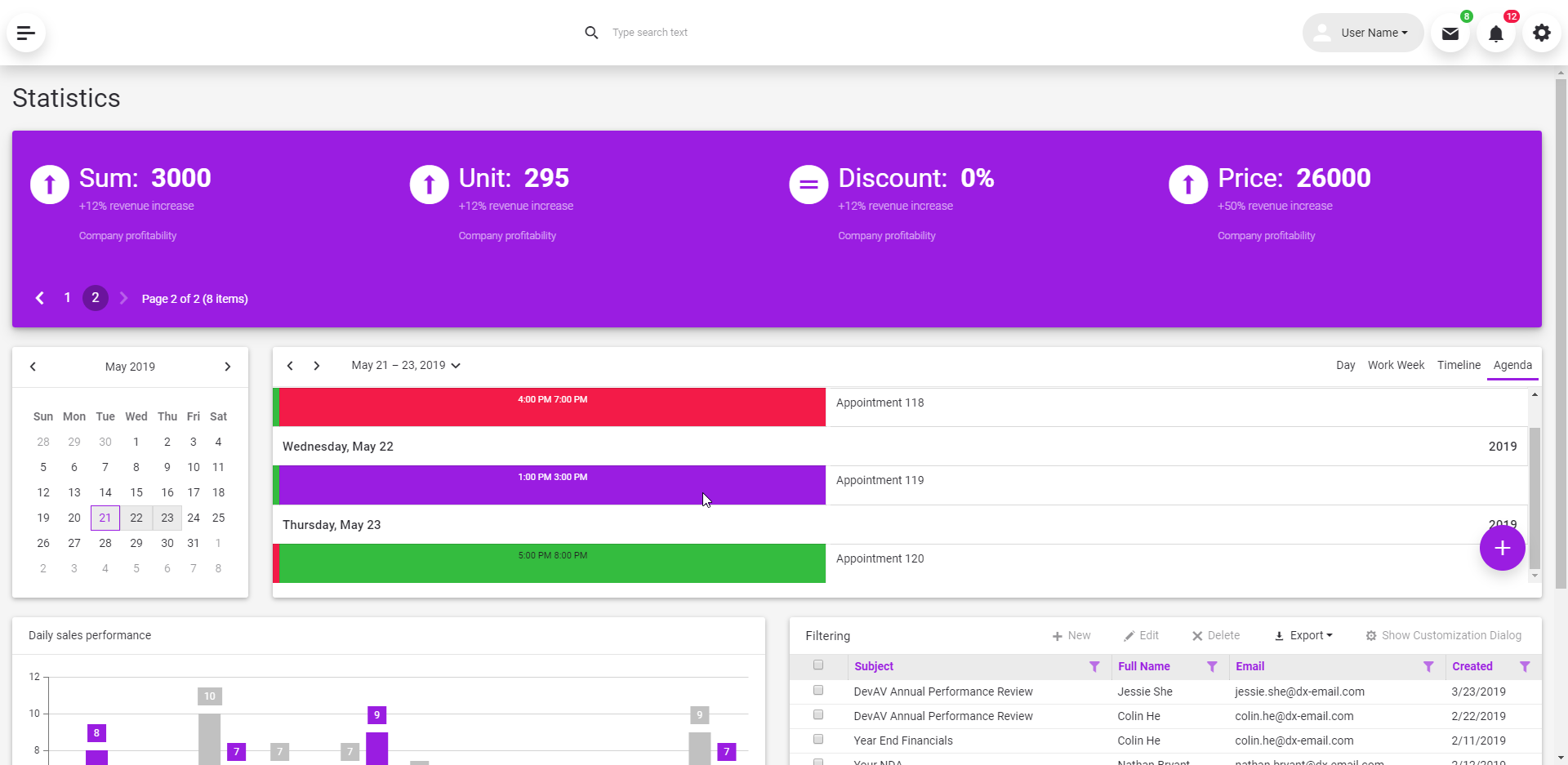Click the page vertical scrollbar

(1561, 333)
